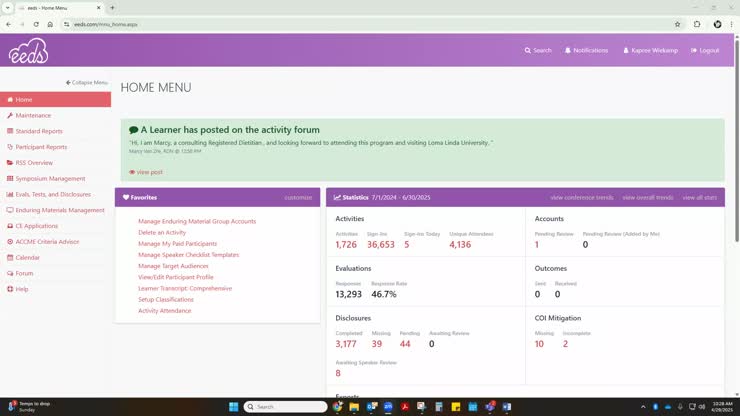This screenshot has height=416, width=740.
Task: Open Manage Enduring Material Group Accounts
Action: click(197, 221)
